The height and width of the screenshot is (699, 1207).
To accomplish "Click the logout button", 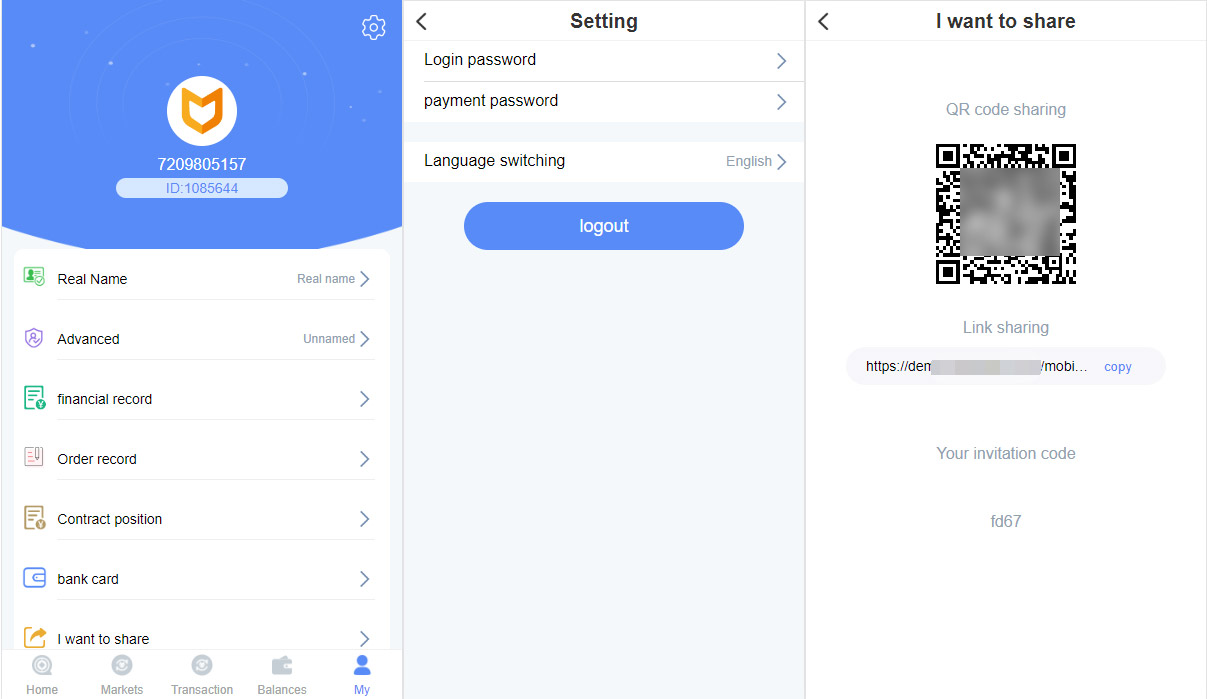I will coord(604,226).
